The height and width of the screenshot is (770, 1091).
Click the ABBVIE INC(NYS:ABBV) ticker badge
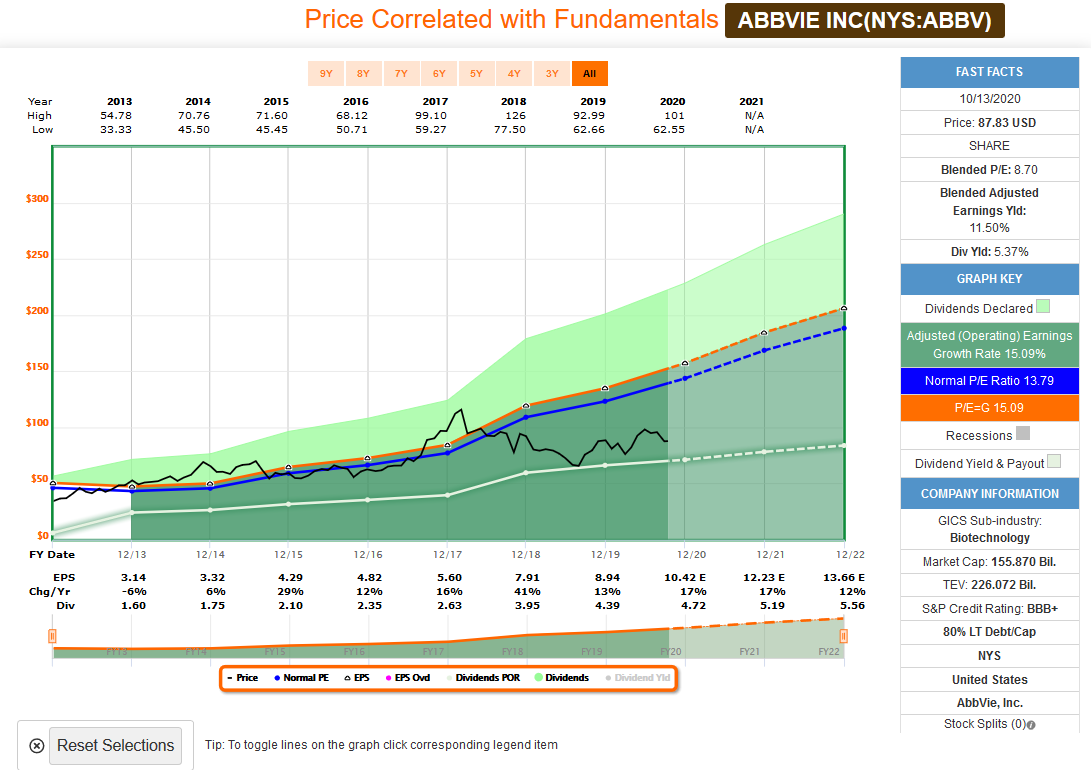[865, 20]
